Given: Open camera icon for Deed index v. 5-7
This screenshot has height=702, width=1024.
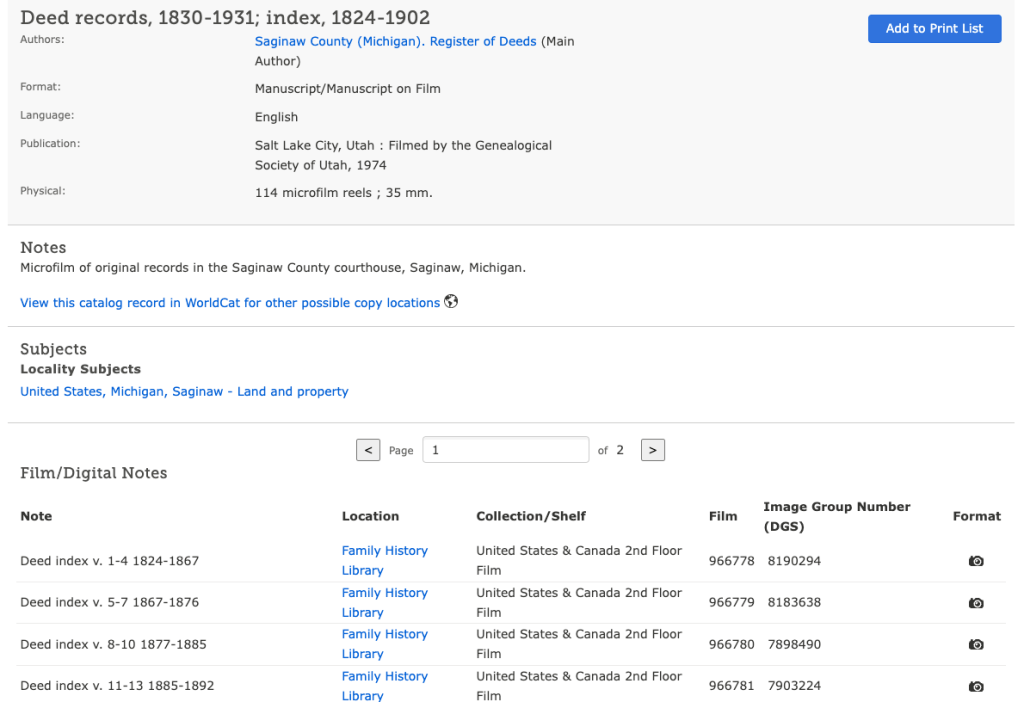Looking at the screenshot, I should [976, 603].
